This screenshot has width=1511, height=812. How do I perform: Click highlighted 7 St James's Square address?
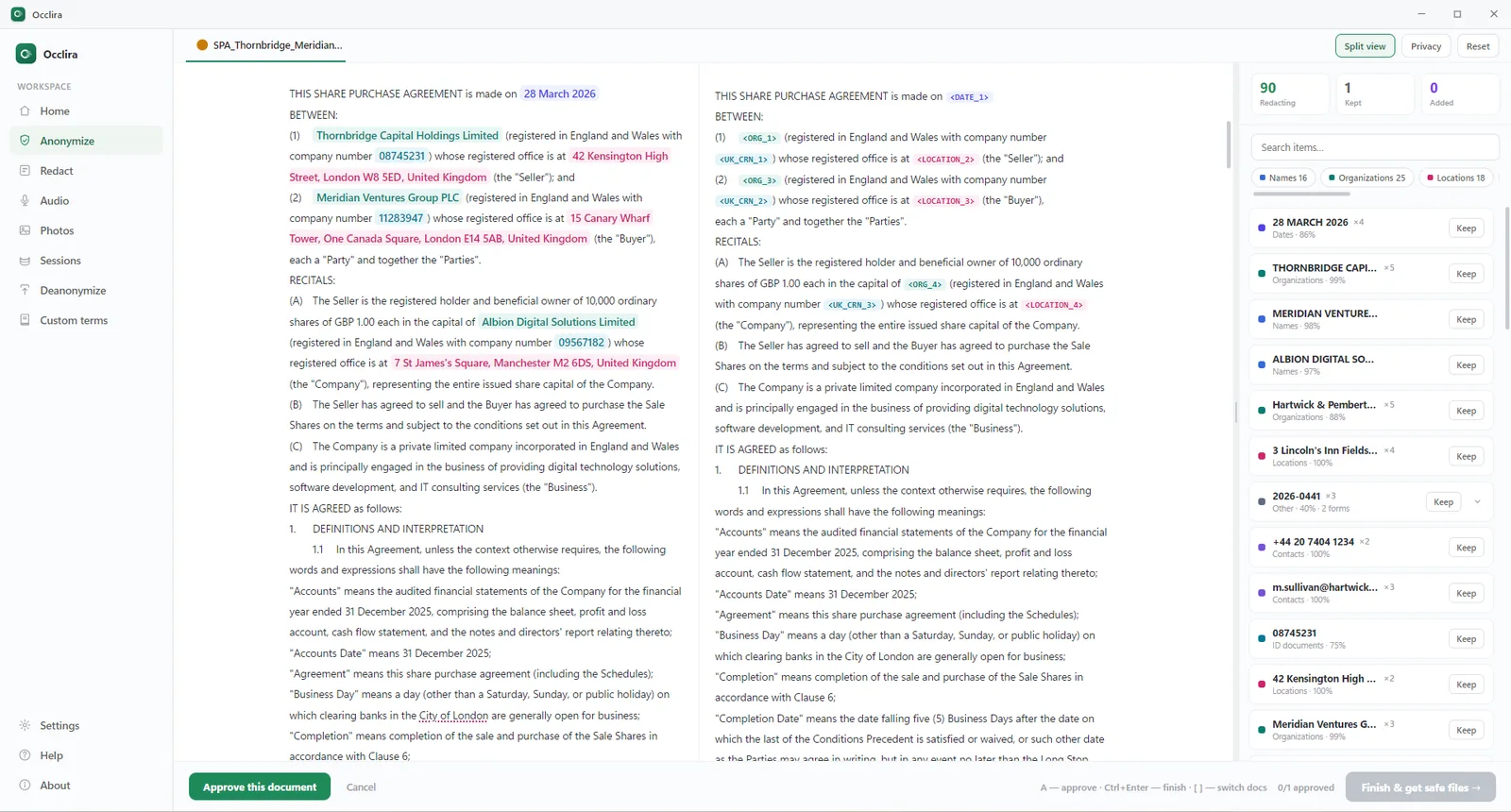click(x=535, y=363)
